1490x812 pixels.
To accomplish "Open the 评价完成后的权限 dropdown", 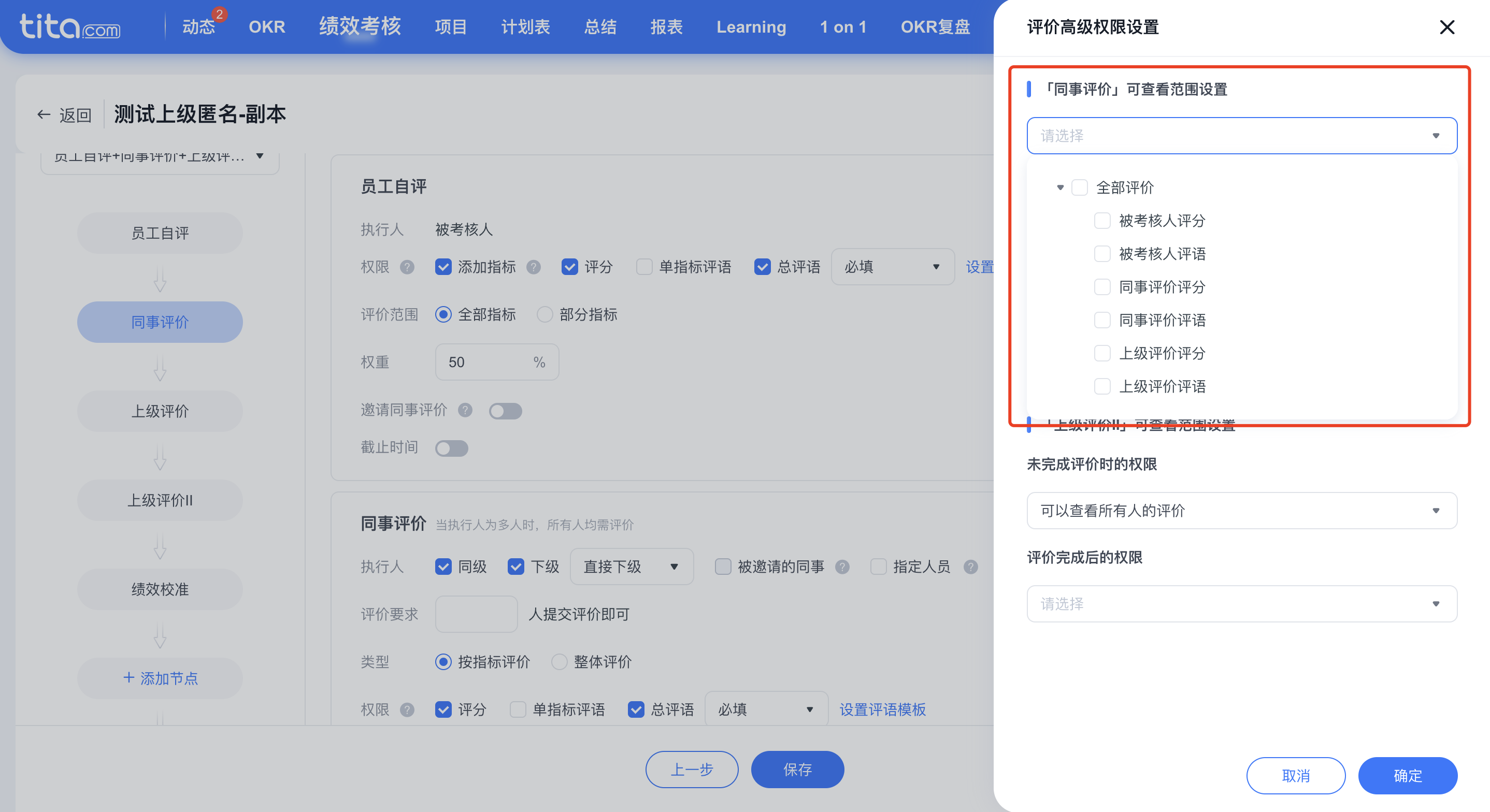I will click(1241, 604).
